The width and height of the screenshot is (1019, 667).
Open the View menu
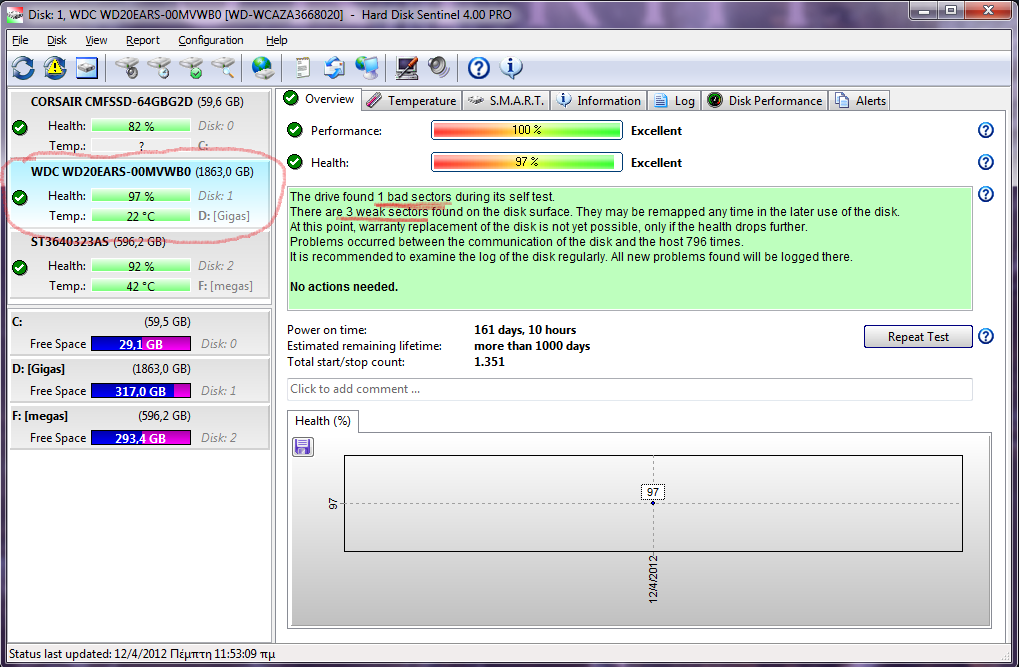[x=96, y=40]
